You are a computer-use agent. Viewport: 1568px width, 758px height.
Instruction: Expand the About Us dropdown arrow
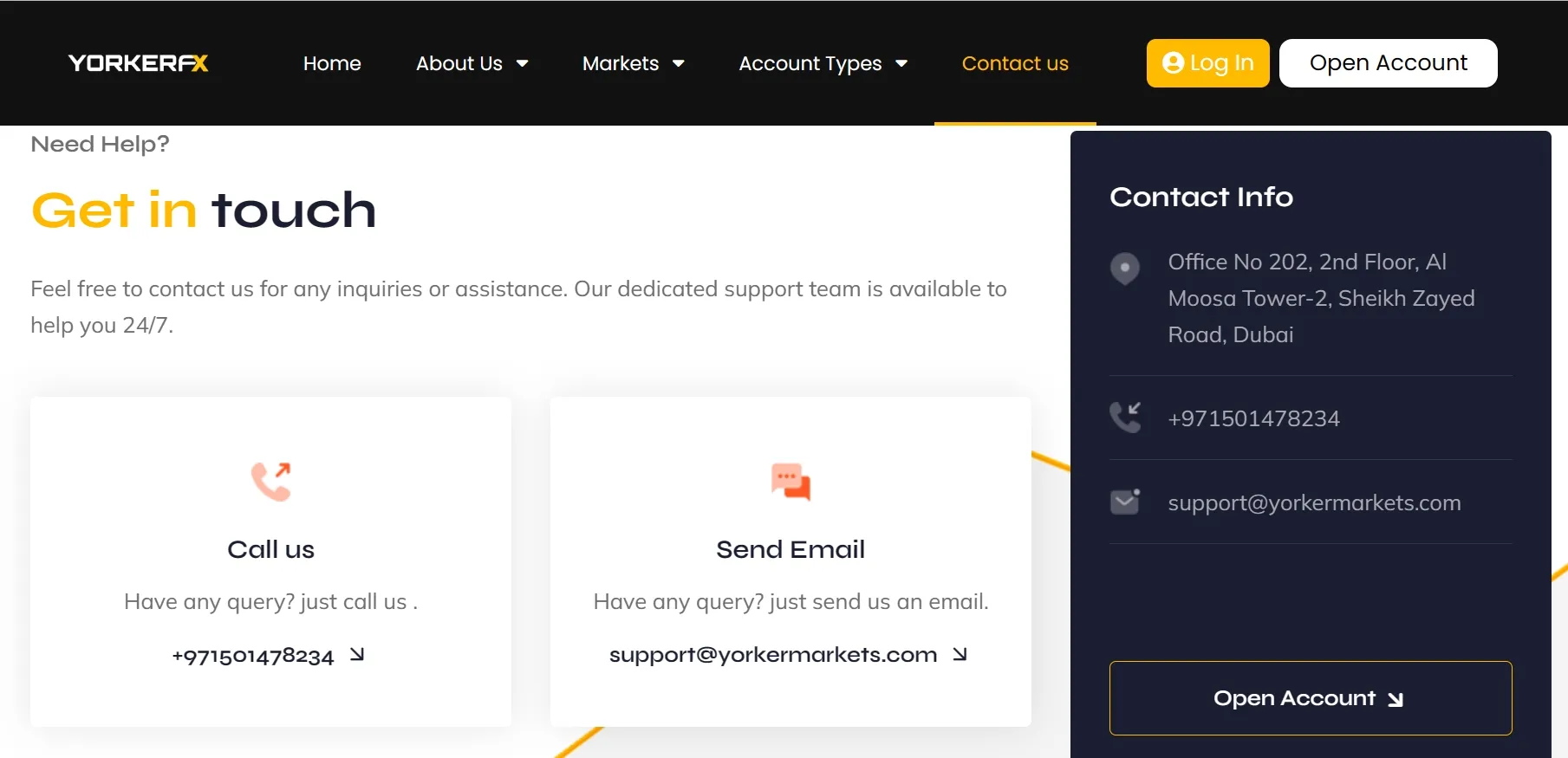(x=522, y=63)
